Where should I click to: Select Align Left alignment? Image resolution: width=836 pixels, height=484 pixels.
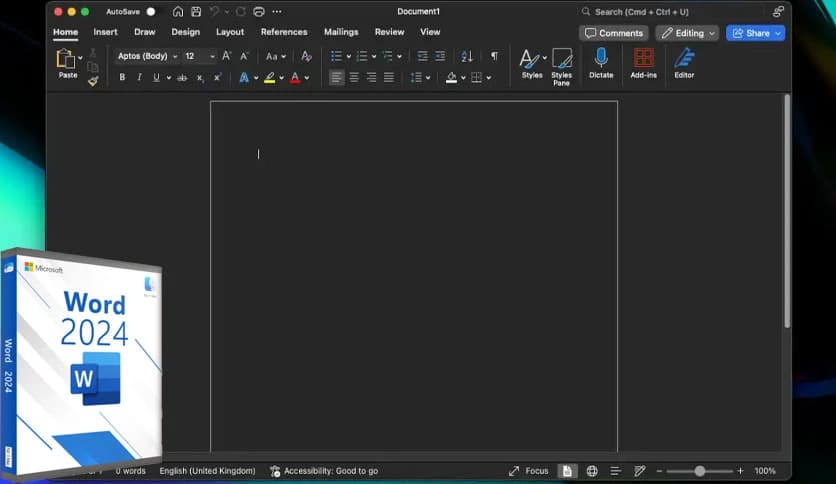tap(336, 78)
